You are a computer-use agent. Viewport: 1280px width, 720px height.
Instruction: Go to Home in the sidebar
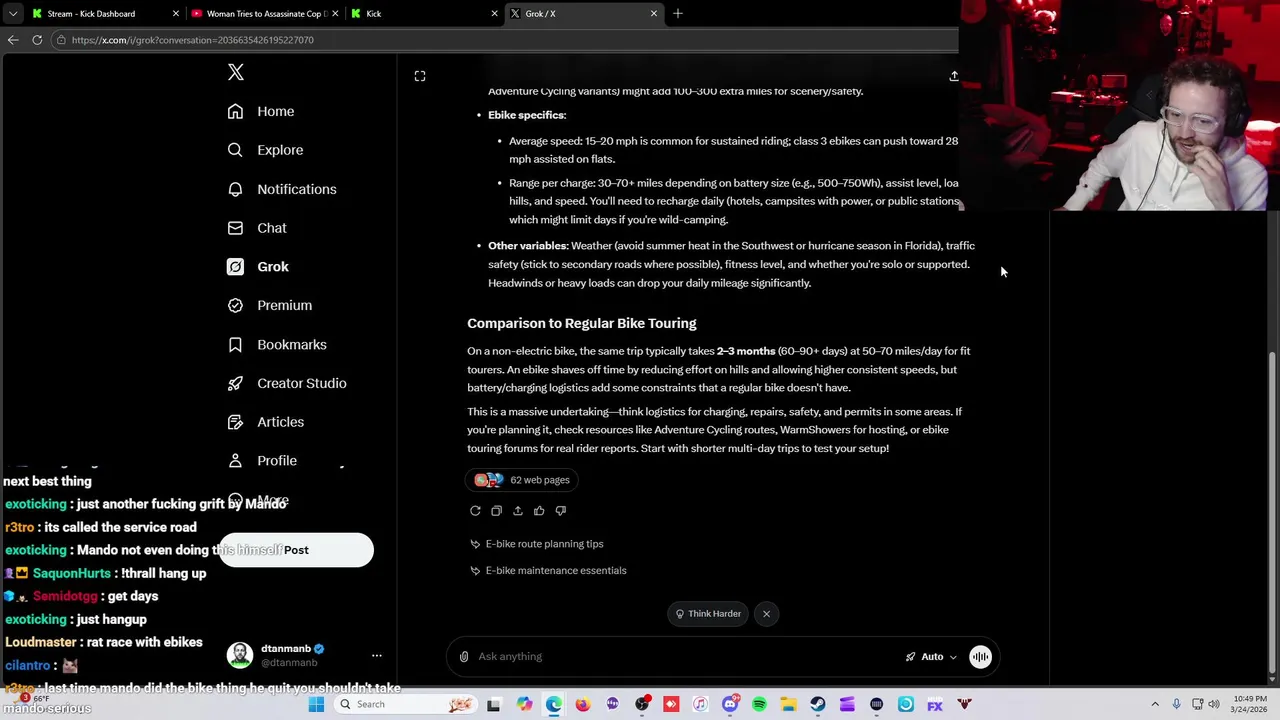[261, 111]
